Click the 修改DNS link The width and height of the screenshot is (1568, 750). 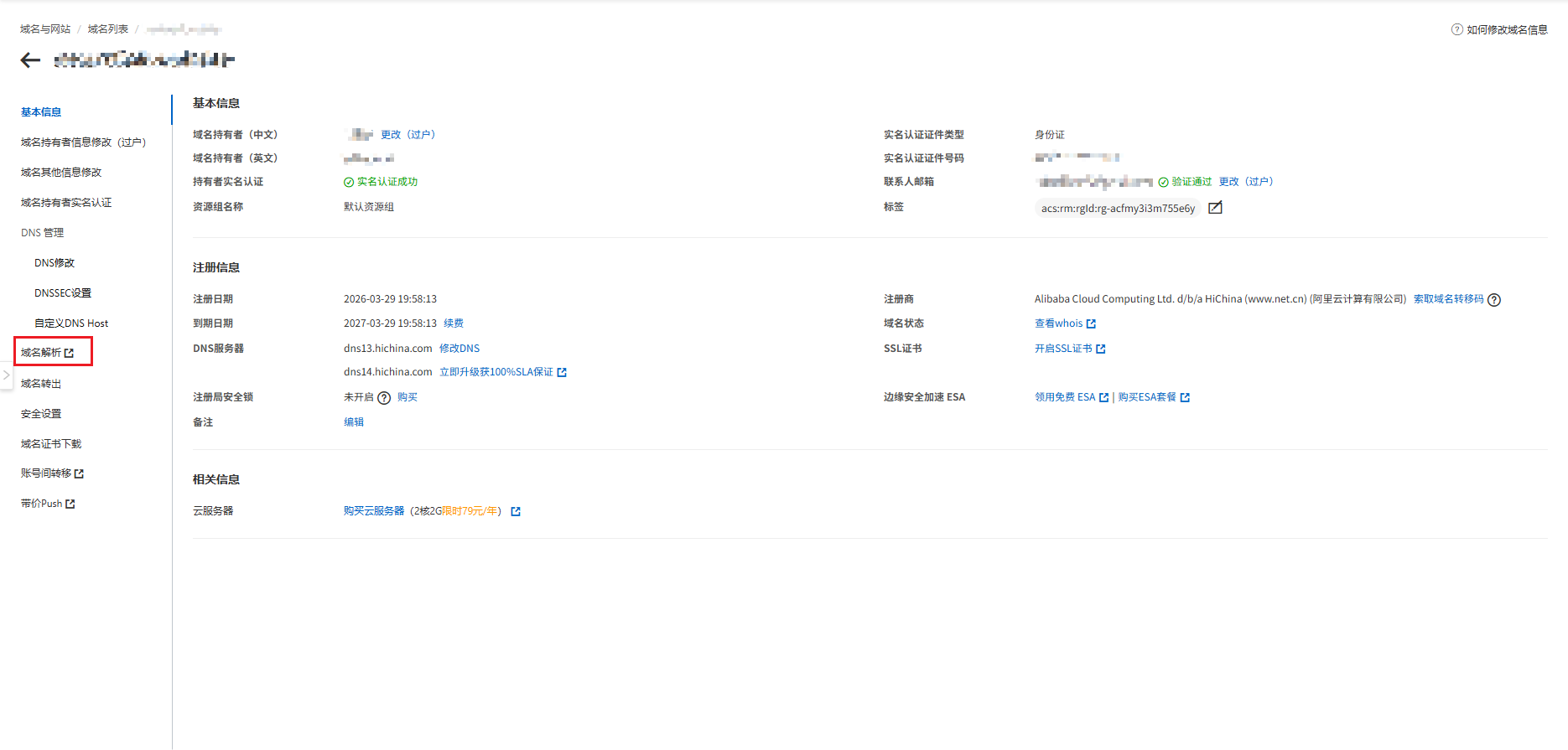(459, 349)
